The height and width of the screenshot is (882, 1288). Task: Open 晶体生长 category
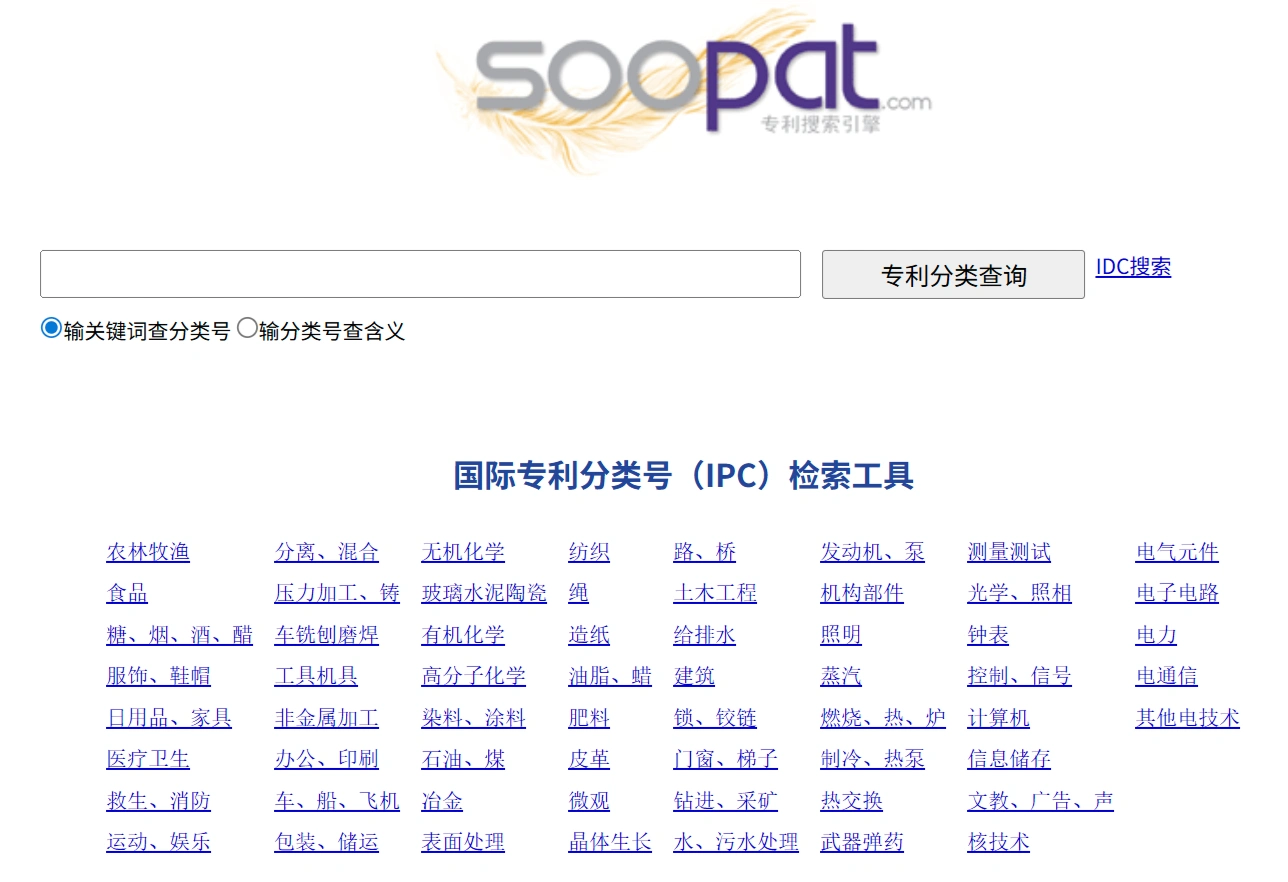pyautogui.click(x=610, y=842)
